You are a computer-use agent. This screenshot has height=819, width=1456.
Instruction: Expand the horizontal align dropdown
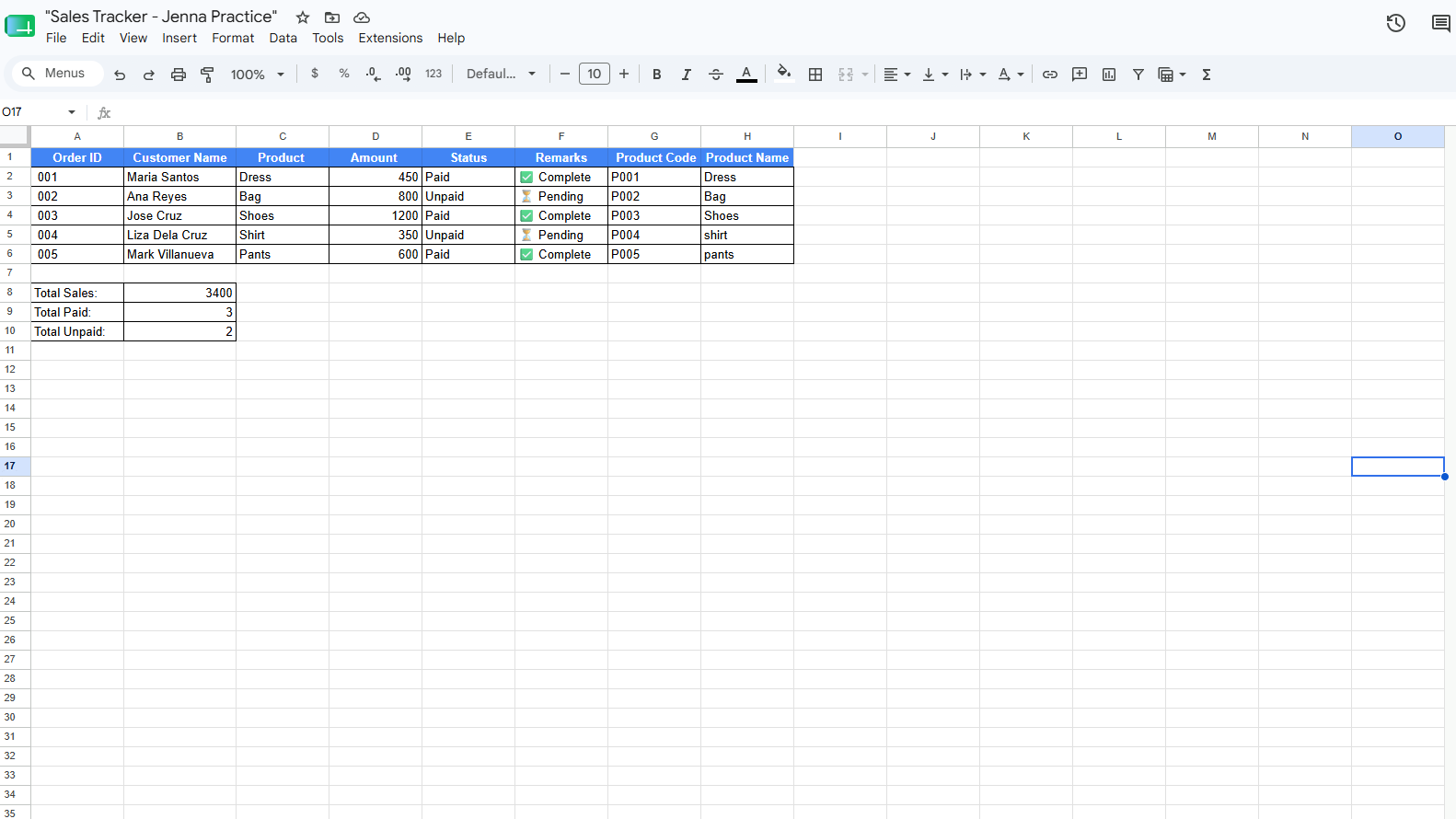897,75
